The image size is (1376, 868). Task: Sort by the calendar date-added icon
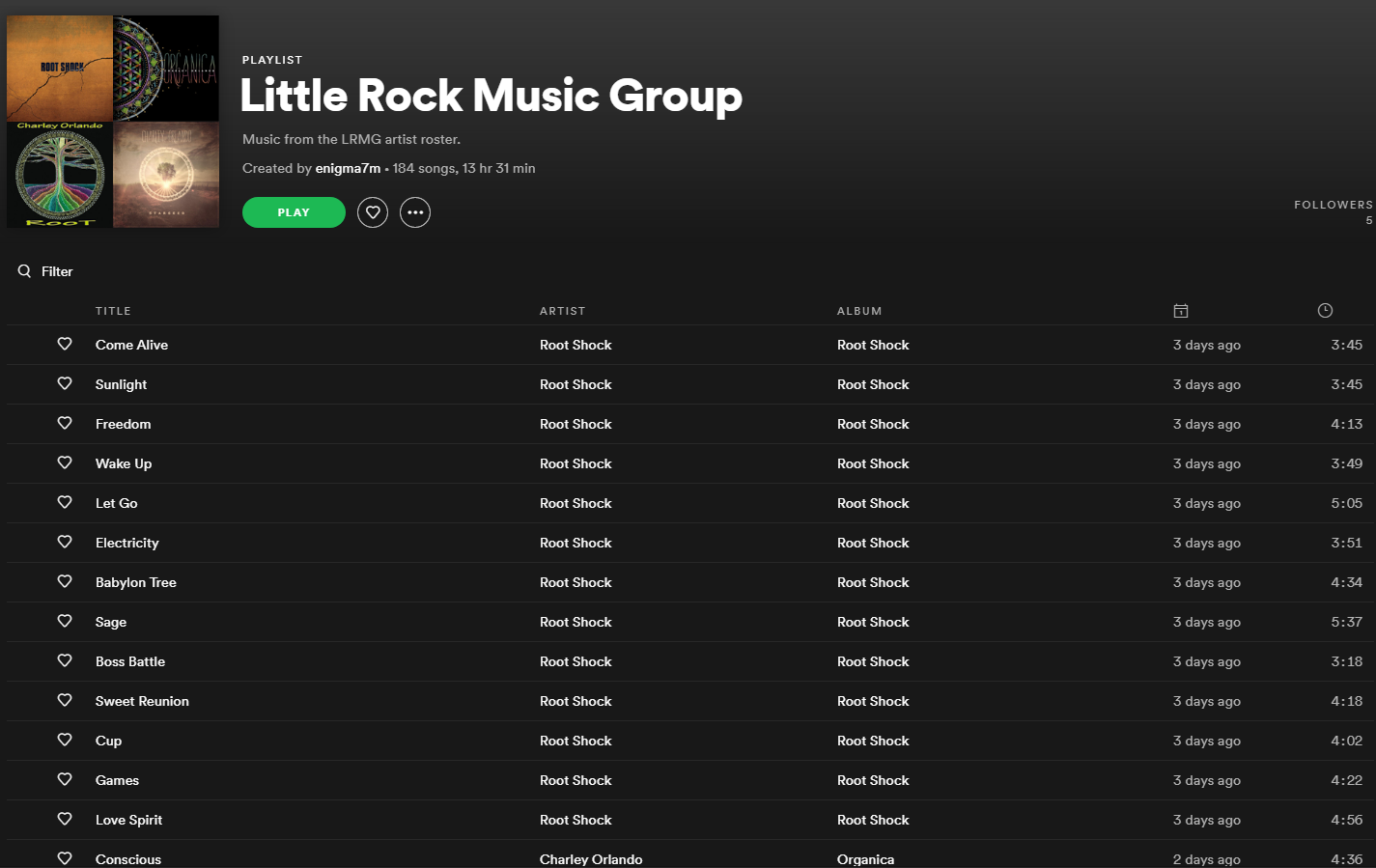coord(1180,311)
